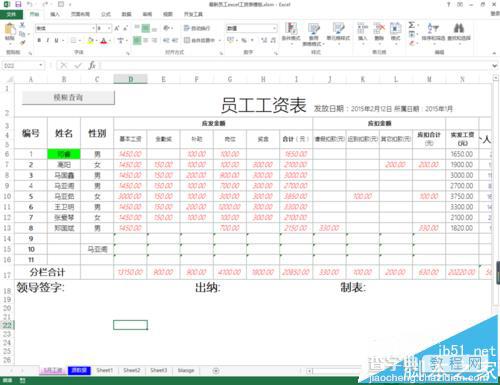This screenshot has width=500, height=385.
Task: Open the font name dropdown
Action: pos(93,28)
